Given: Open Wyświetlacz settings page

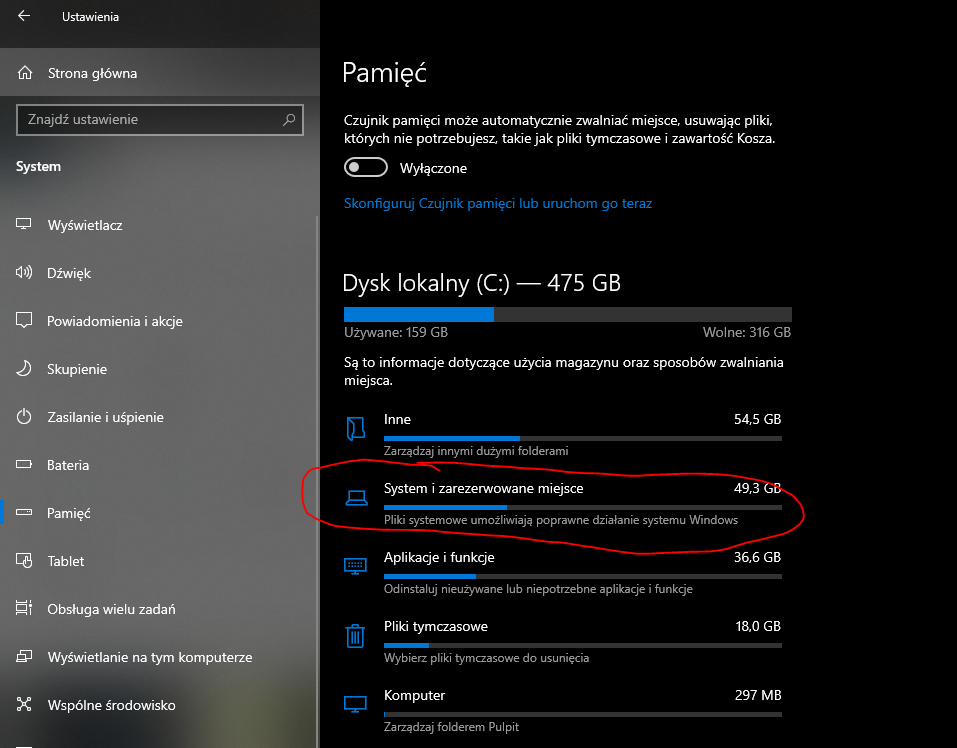Looking at the screenshot, I should [159, 225].
